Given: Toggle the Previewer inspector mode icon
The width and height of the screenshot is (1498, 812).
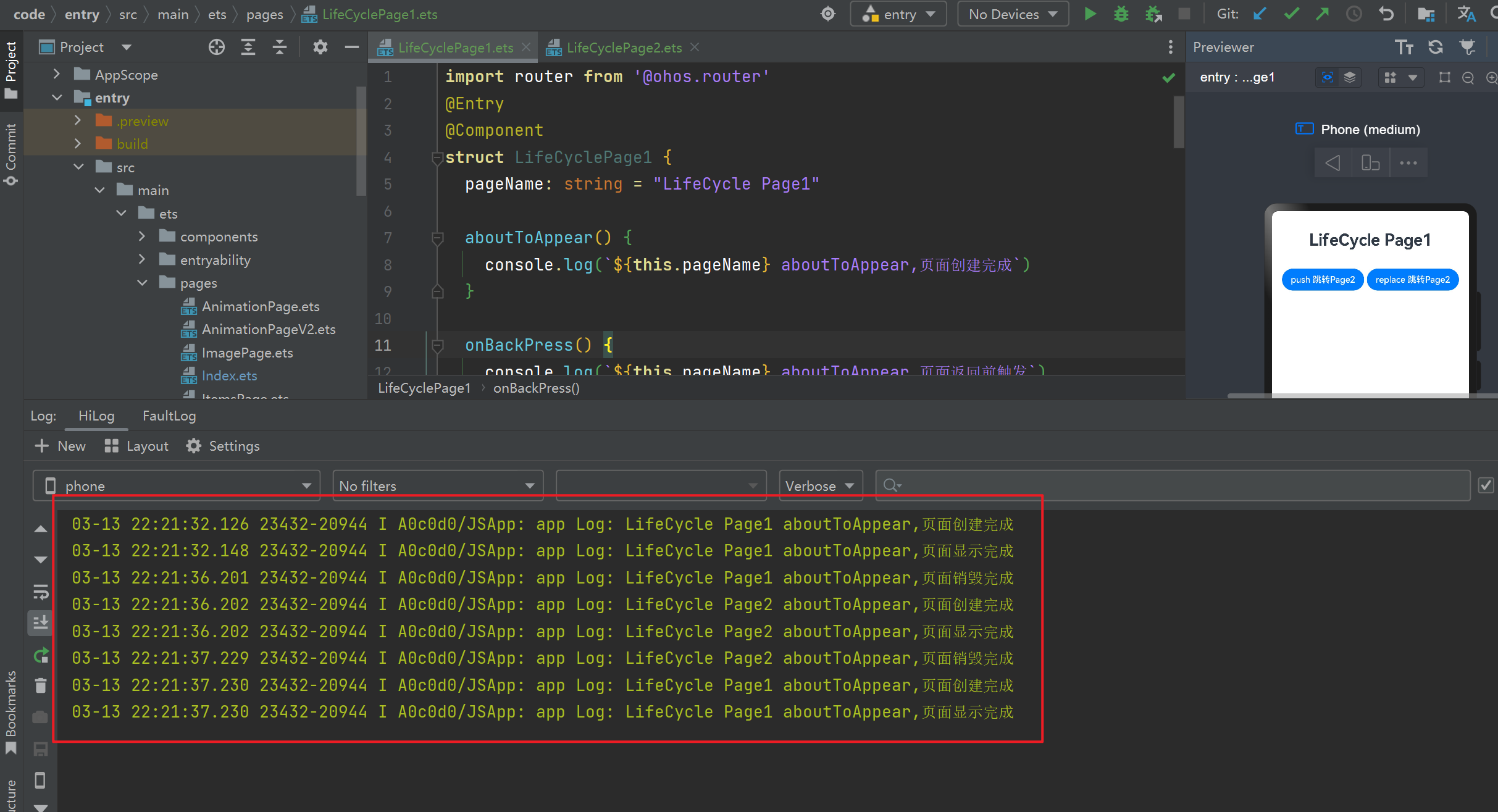Looking at the screenshot, I should pos(1327,77).
